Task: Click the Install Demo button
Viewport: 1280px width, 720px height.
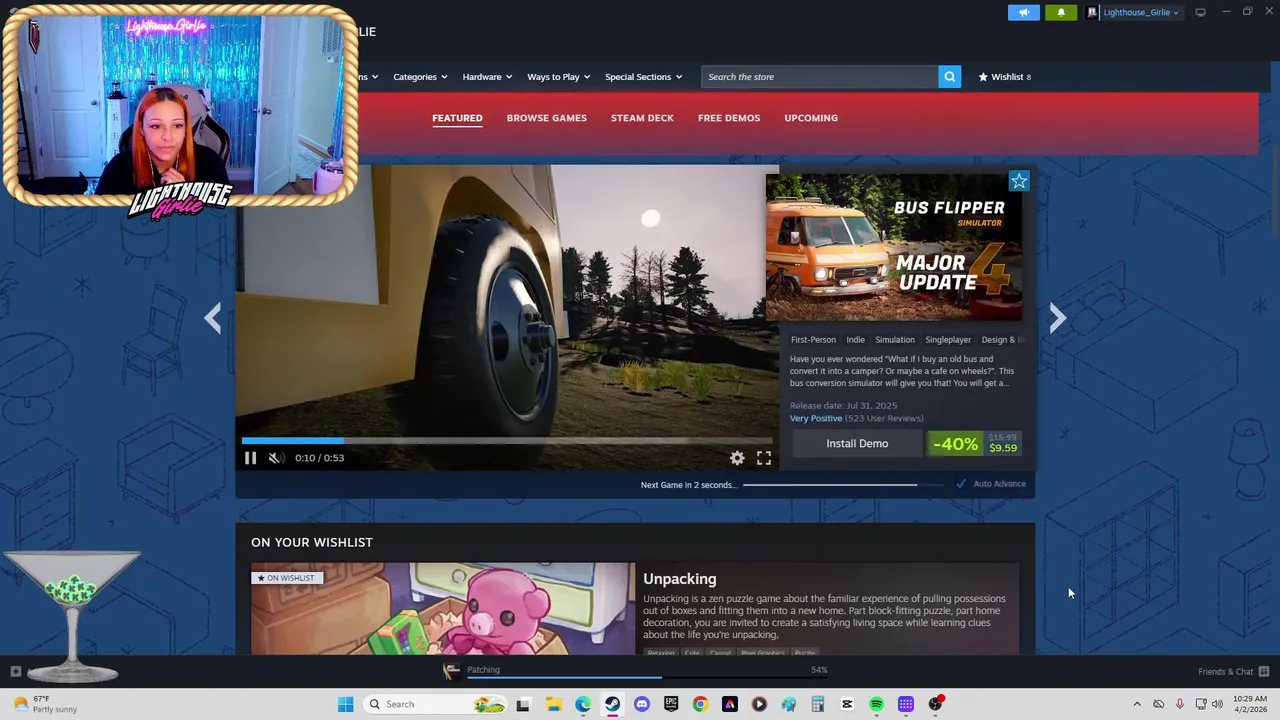Action: pos(857,444)
